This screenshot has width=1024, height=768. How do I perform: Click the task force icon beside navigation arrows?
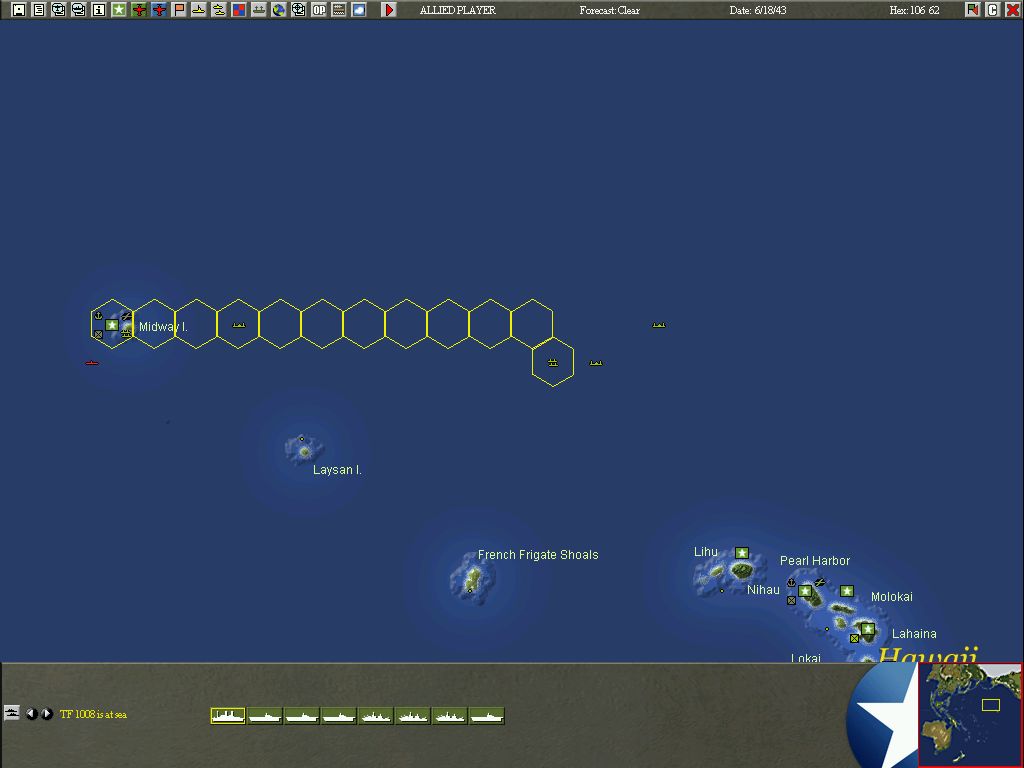[x=12, y=713]
